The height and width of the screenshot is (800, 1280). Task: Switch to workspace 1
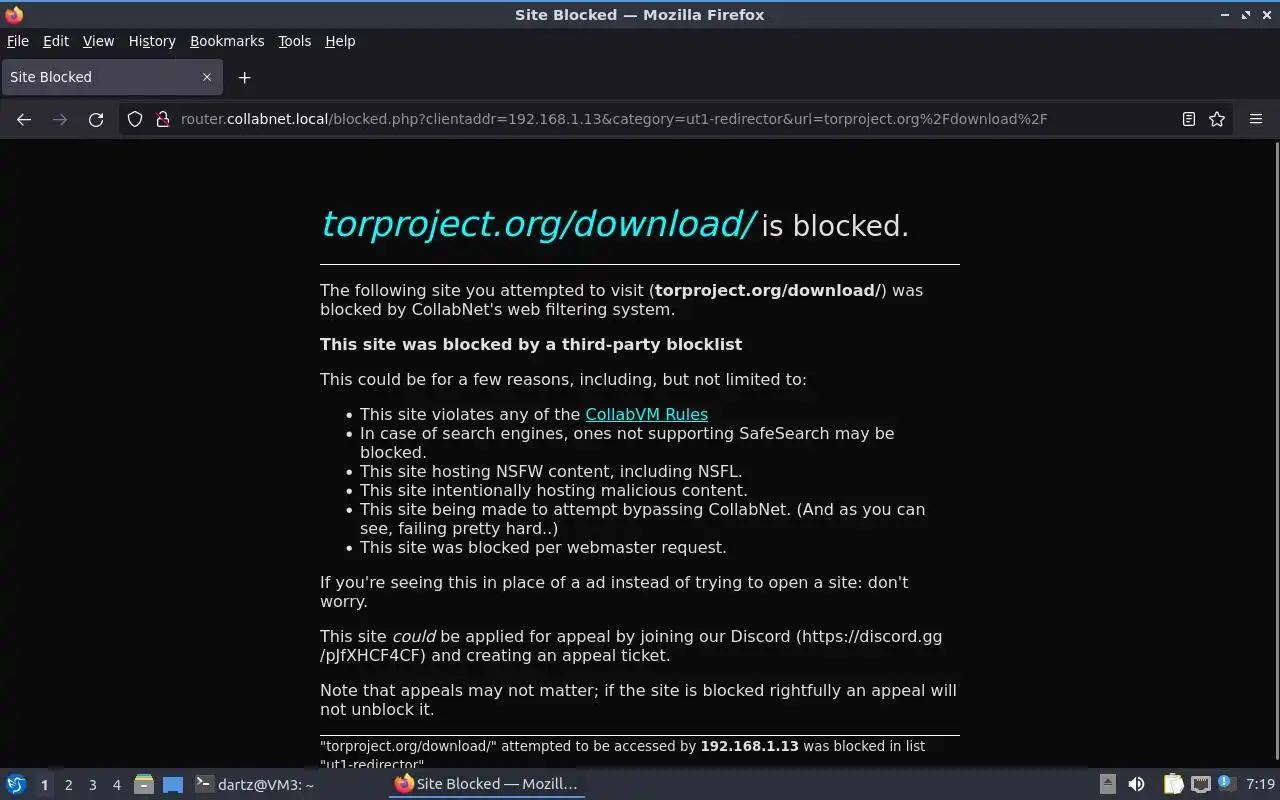click(44, 785)
